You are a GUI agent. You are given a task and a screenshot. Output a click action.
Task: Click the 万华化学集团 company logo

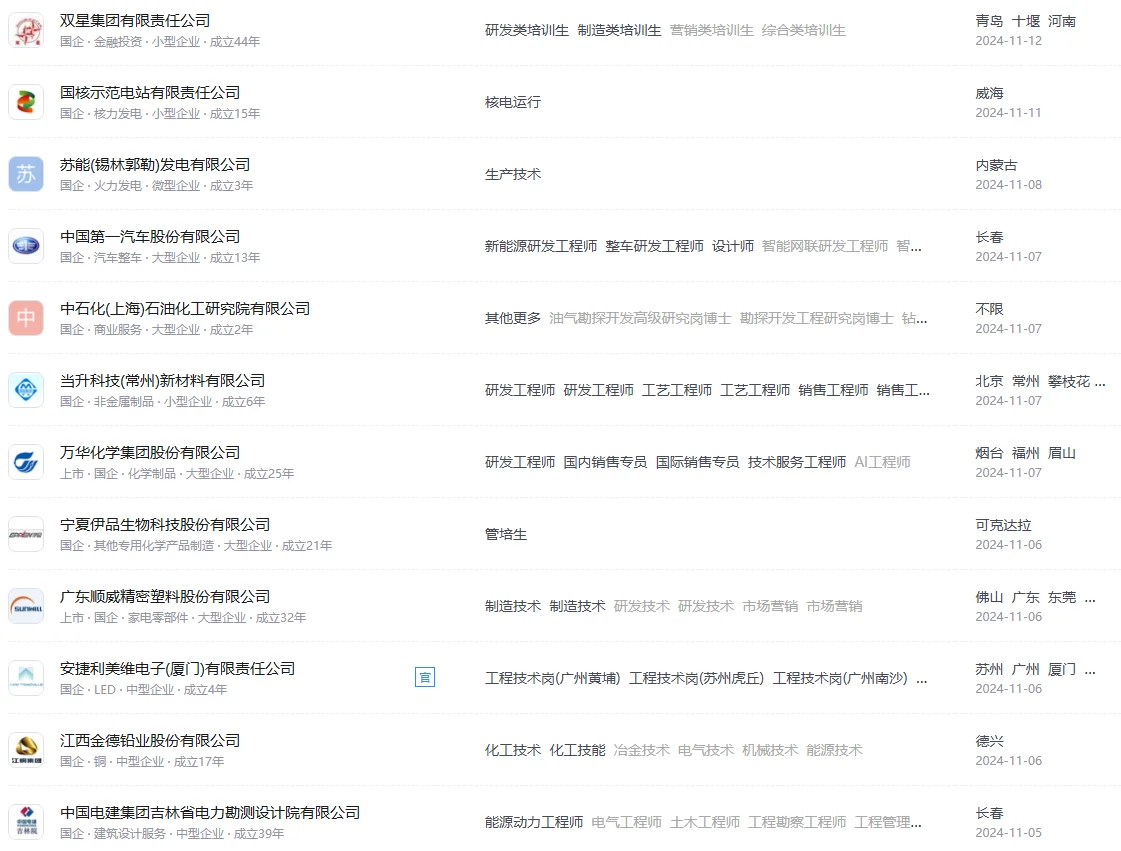(x=26, y=463)
